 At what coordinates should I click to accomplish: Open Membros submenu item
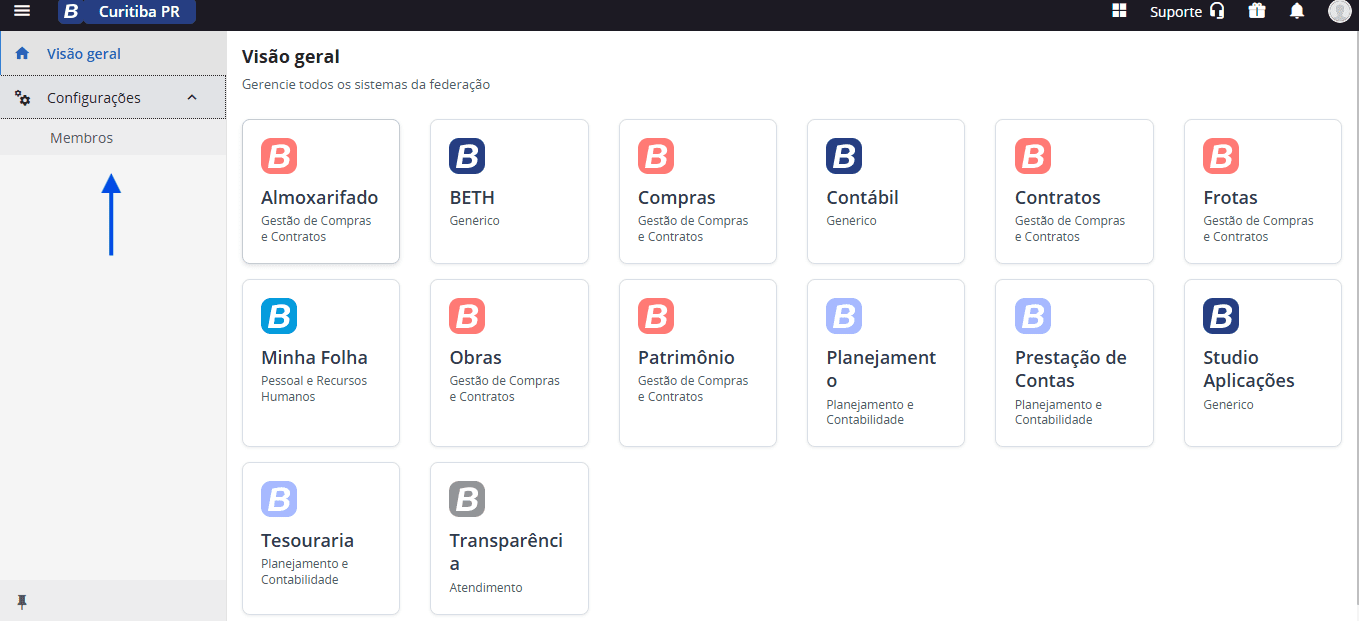click(113, 138)
